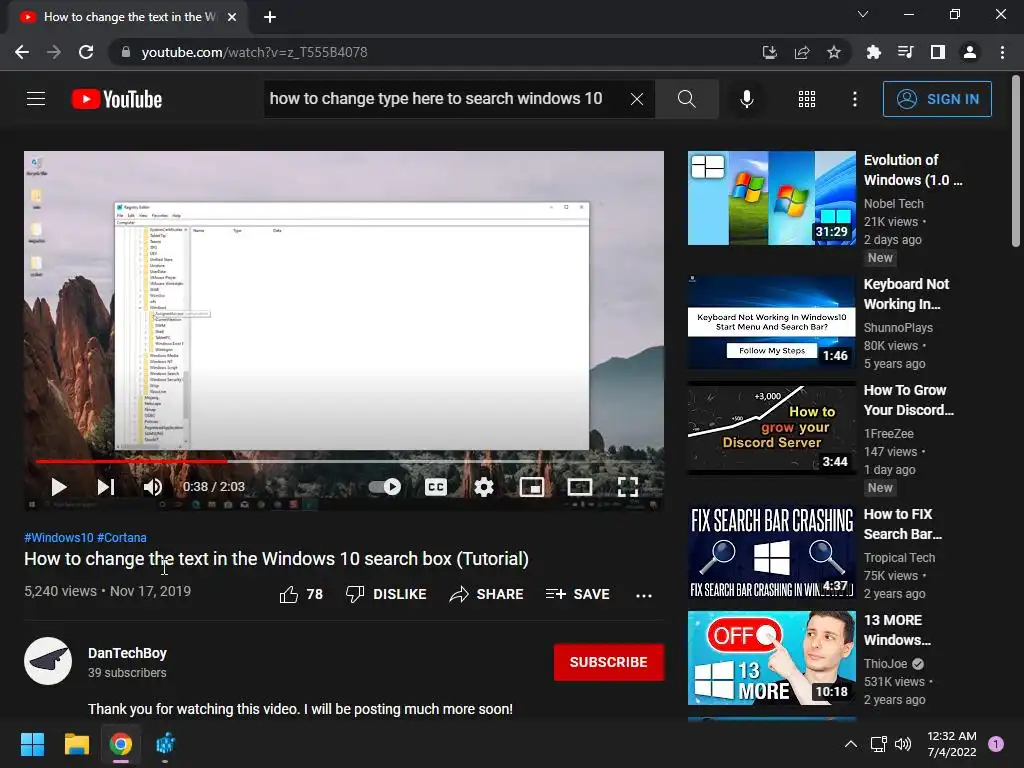
Task: Toggle closed captions on the player
Action: 436,487
